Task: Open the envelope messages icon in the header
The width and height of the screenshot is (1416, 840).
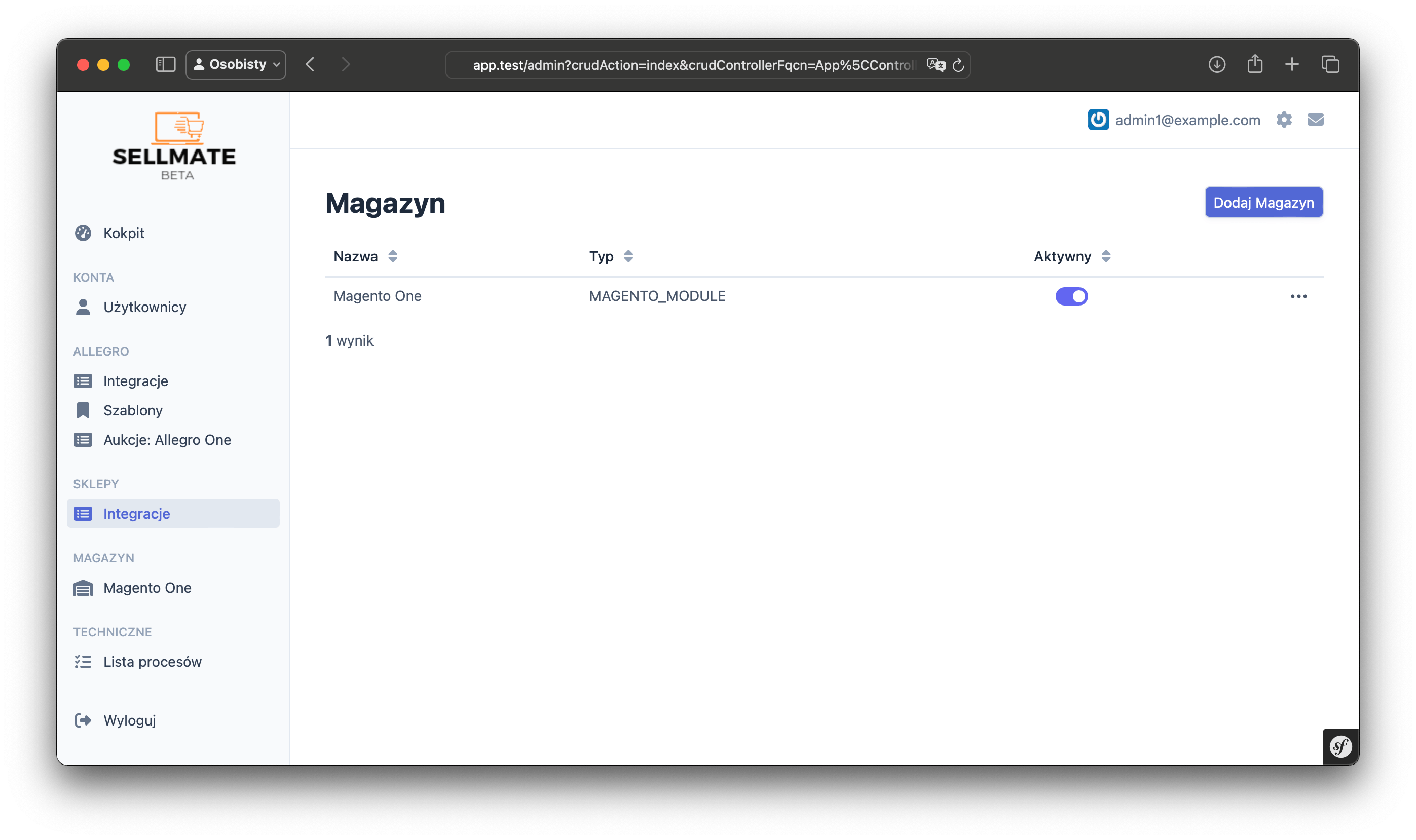Action: [x=1315, y=120]
